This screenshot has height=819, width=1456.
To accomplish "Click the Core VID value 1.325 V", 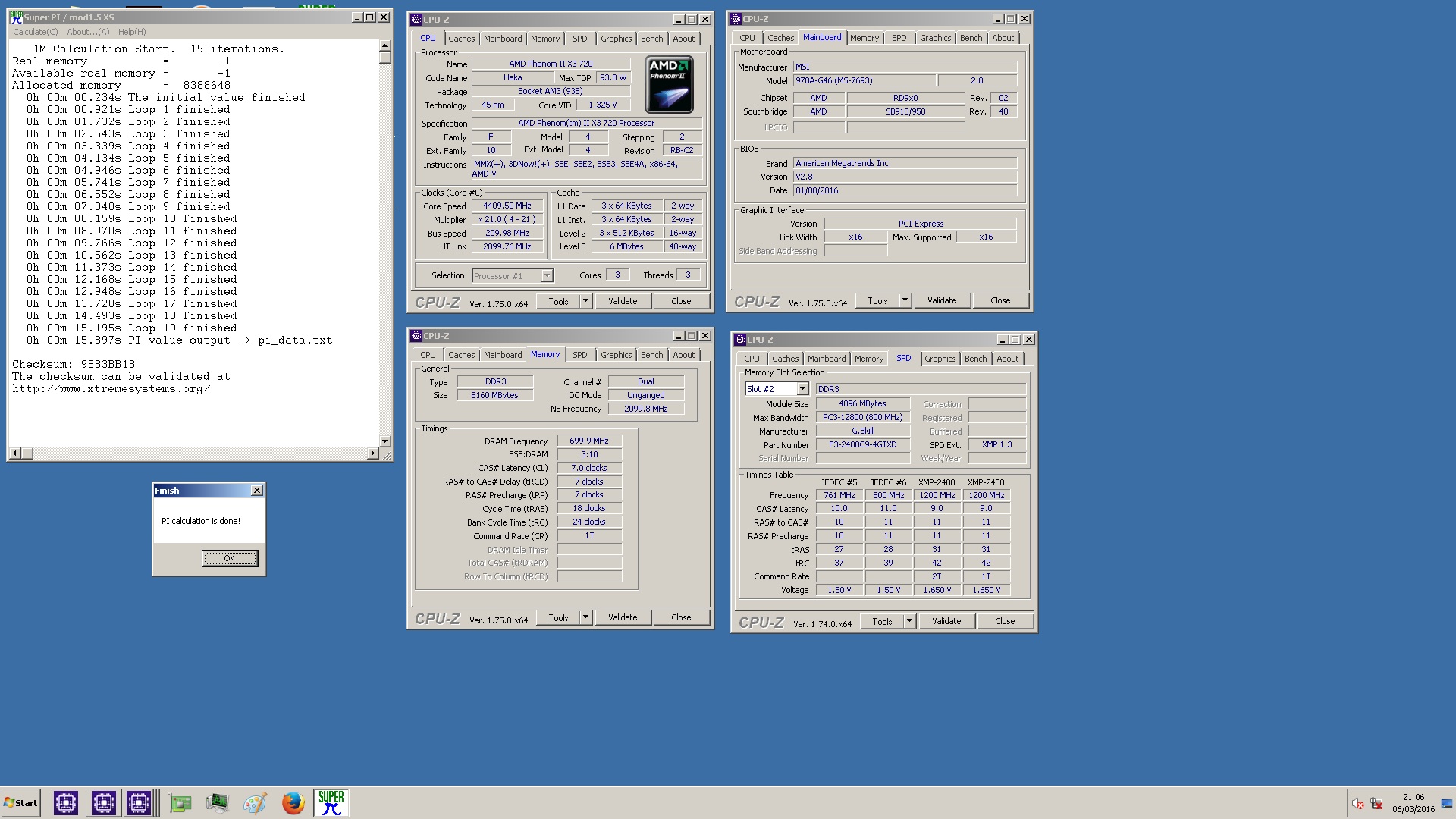I will [603, 105].
